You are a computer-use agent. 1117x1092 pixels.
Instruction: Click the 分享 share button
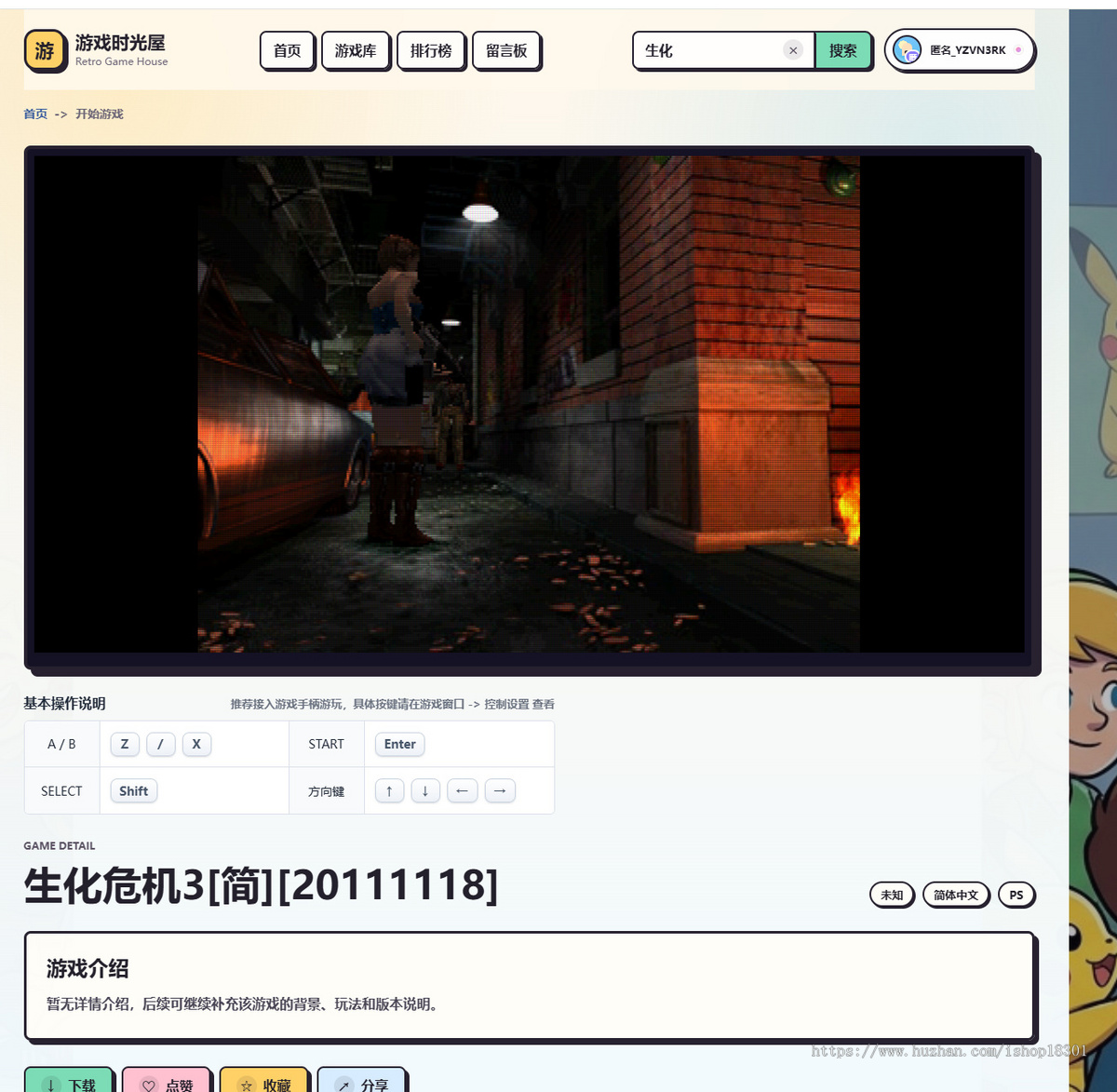[362, 1081]
